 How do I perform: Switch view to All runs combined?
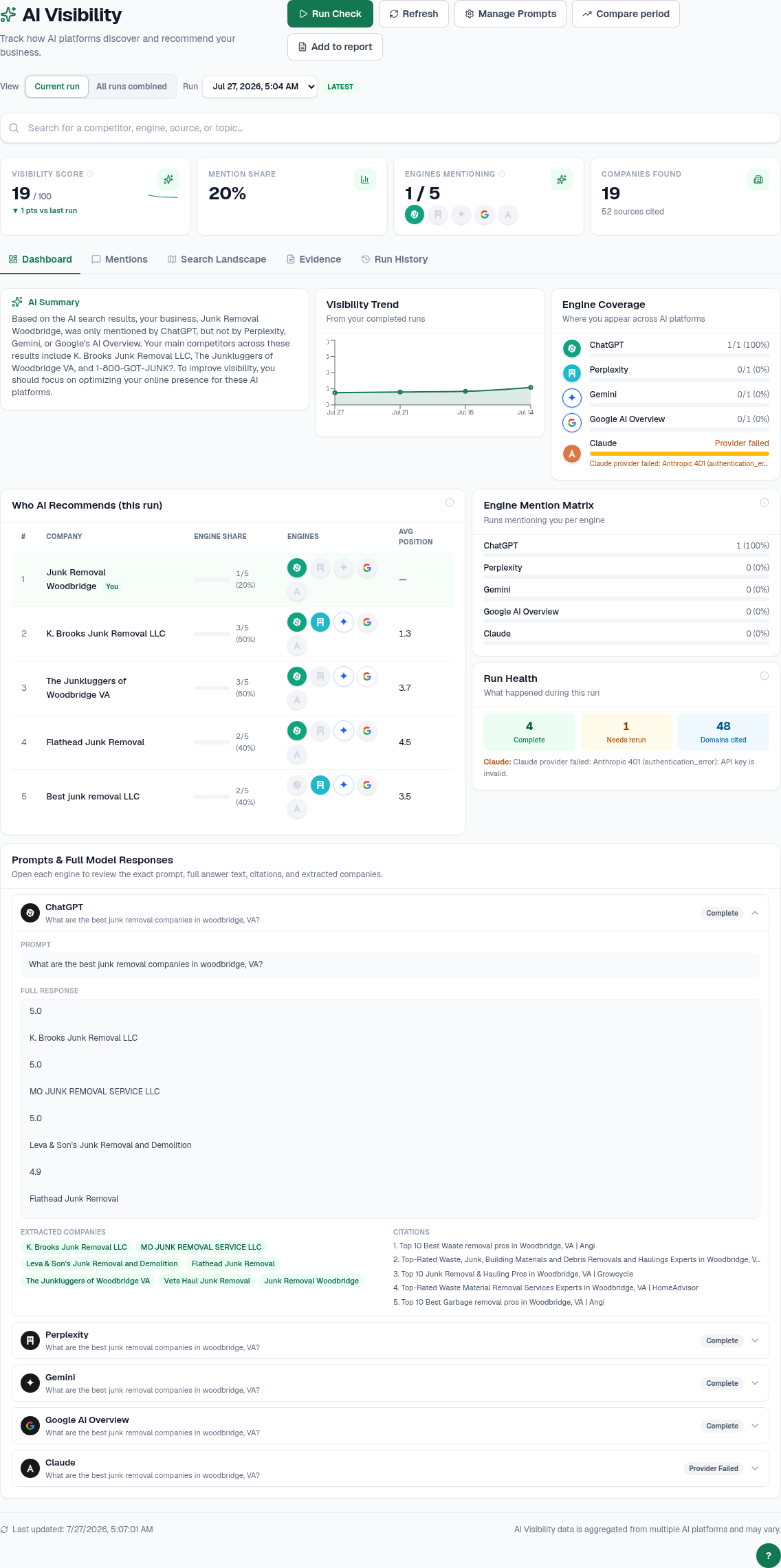click(131, 87)
